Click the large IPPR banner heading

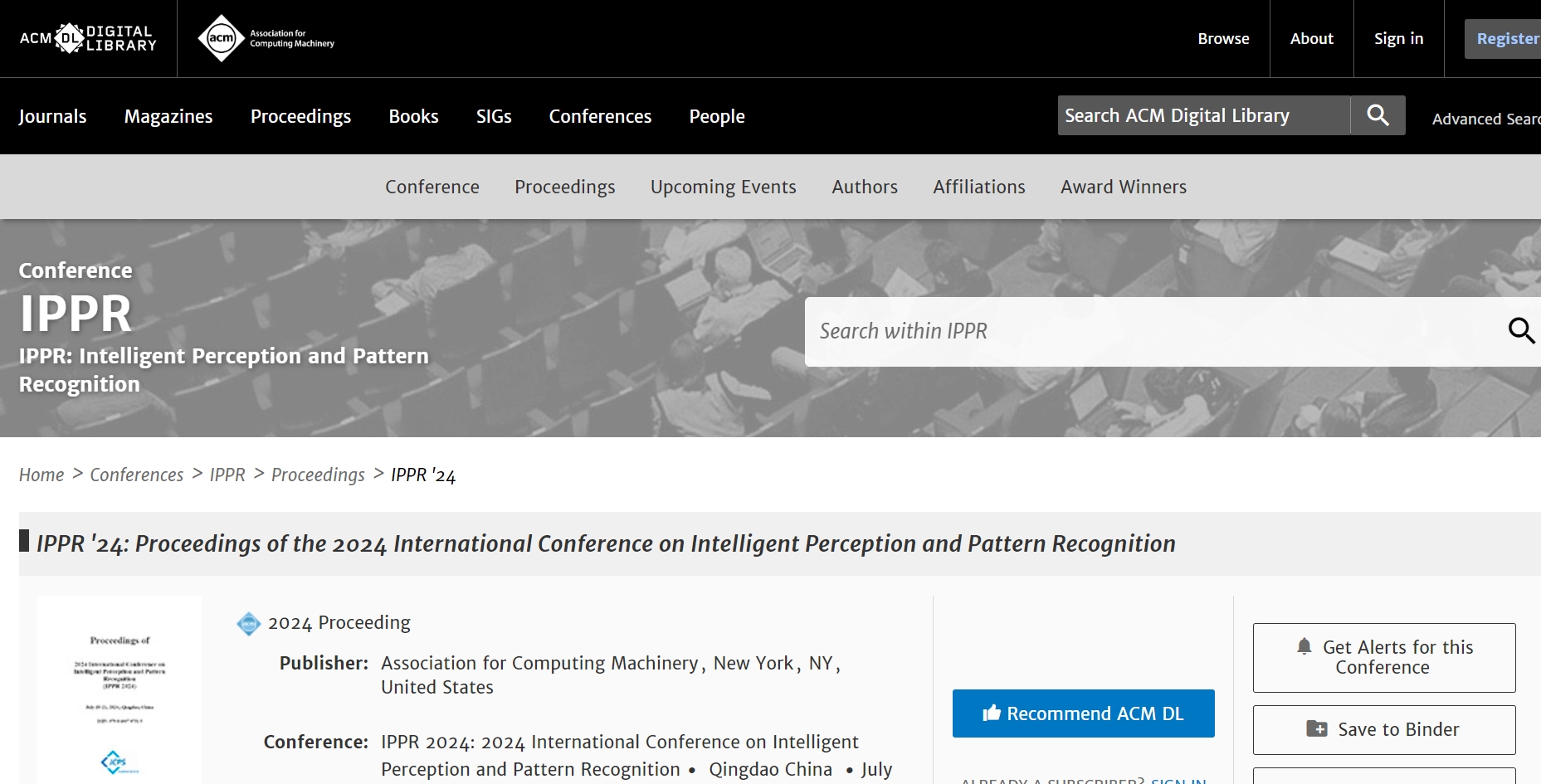76,314
